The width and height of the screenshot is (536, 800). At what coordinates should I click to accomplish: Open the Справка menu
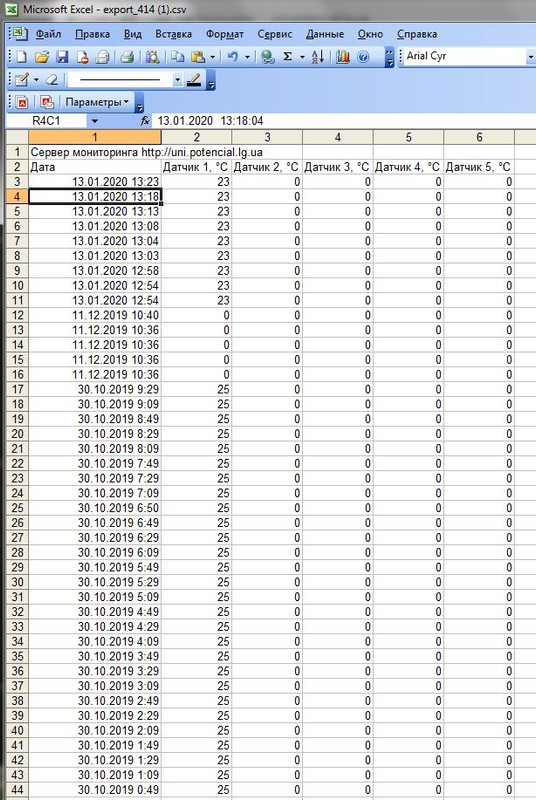tap(417, 34)
